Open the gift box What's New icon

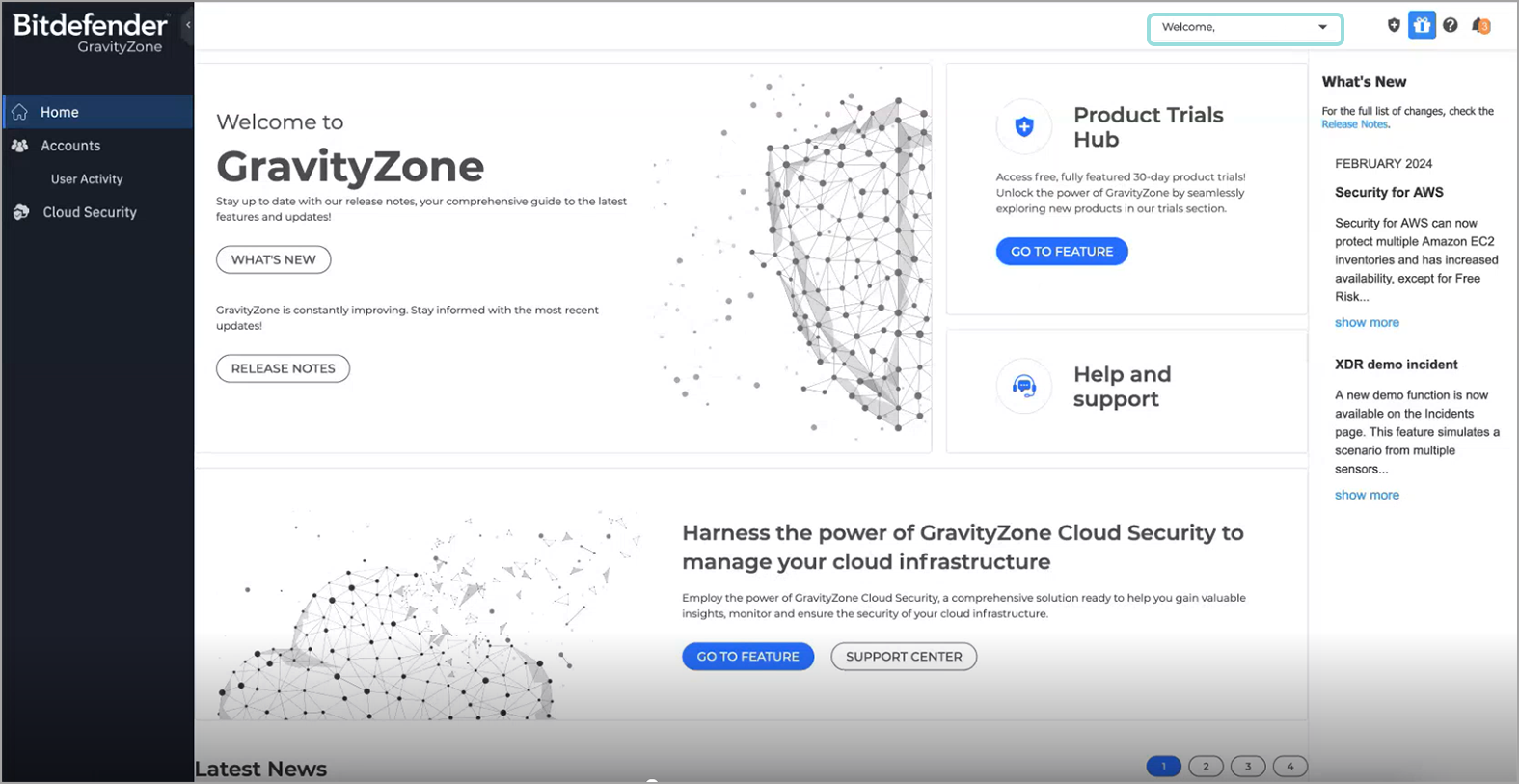[x=1422, y=26]
